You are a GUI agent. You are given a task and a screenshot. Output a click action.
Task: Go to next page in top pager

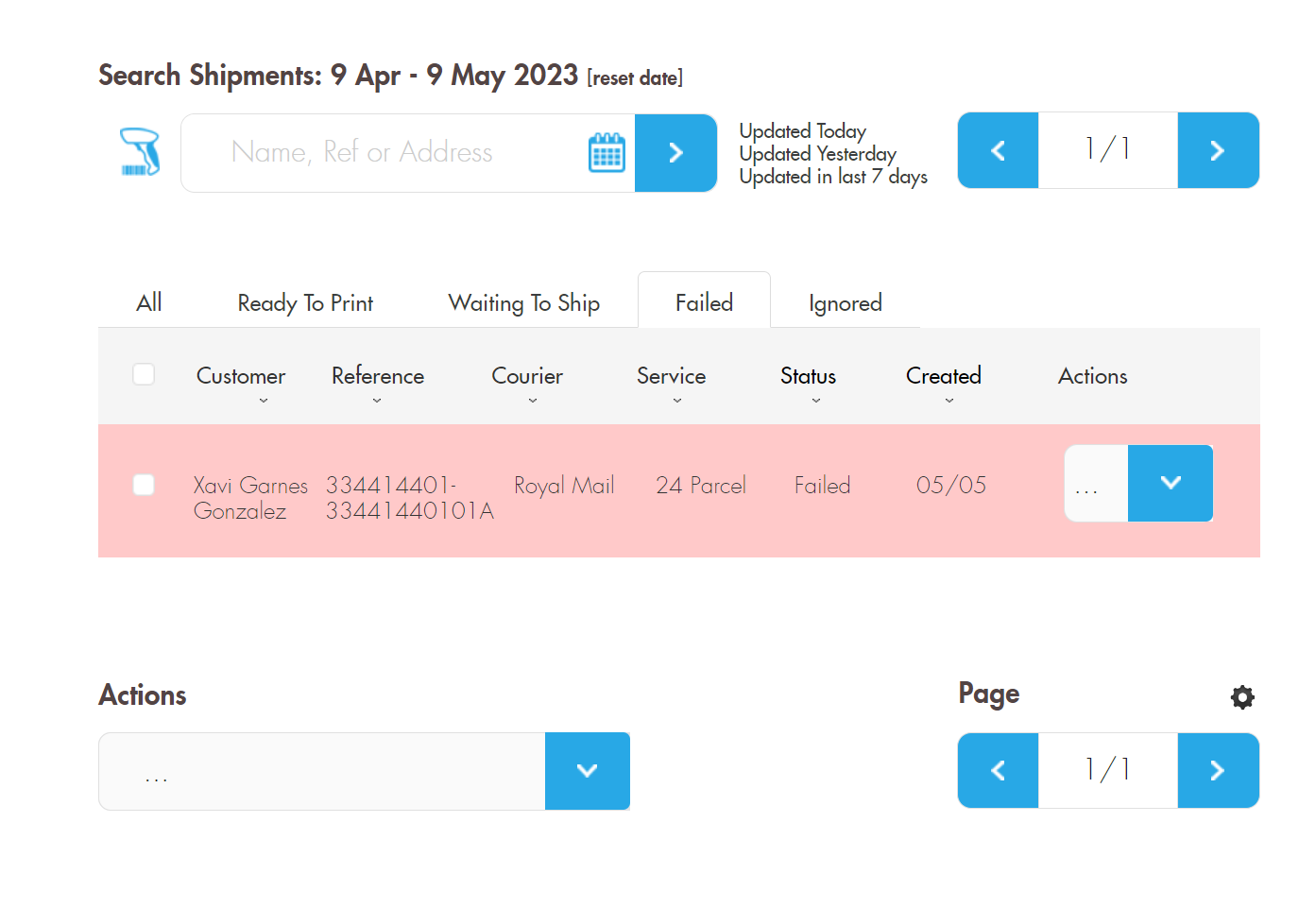(x=1218, y=150)
